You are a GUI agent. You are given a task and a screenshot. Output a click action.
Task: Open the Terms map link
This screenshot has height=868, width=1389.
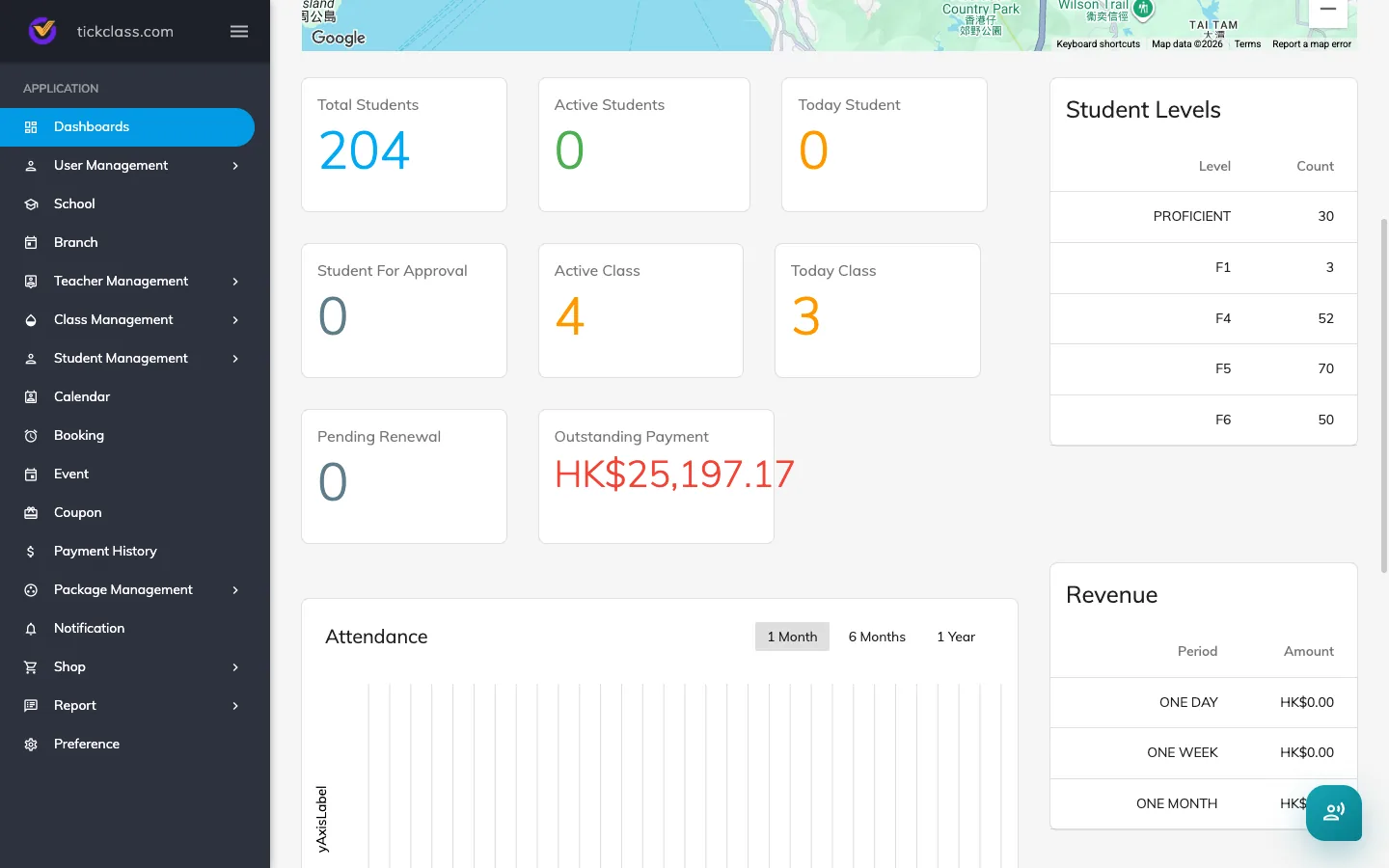(1247, 44)
